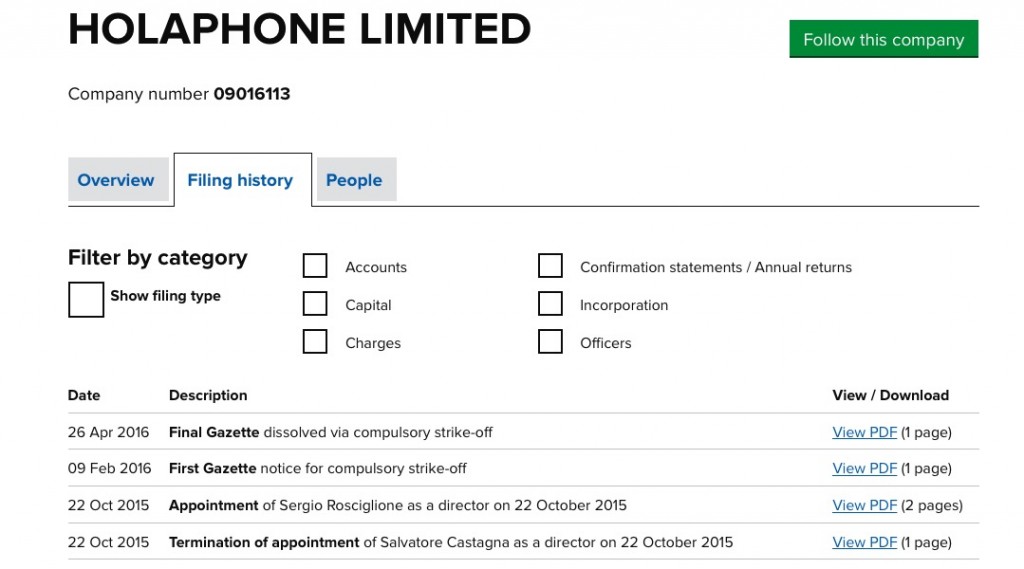The image size is (1024, 569).
Task: Check the Capital category checkbox
Action: pos(315,304)
